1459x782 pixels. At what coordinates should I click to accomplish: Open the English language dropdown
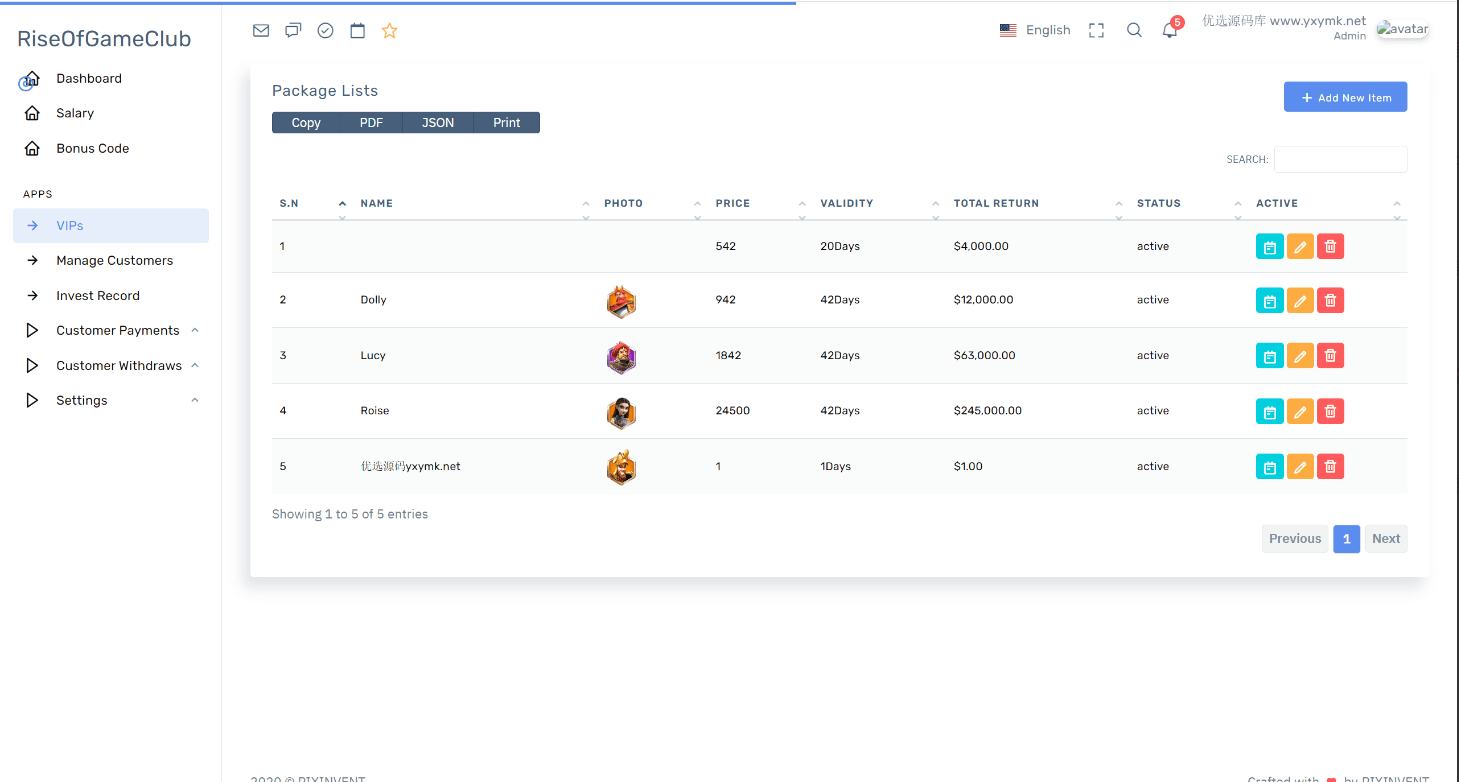pyautogui.click(x=1036, y=31)
